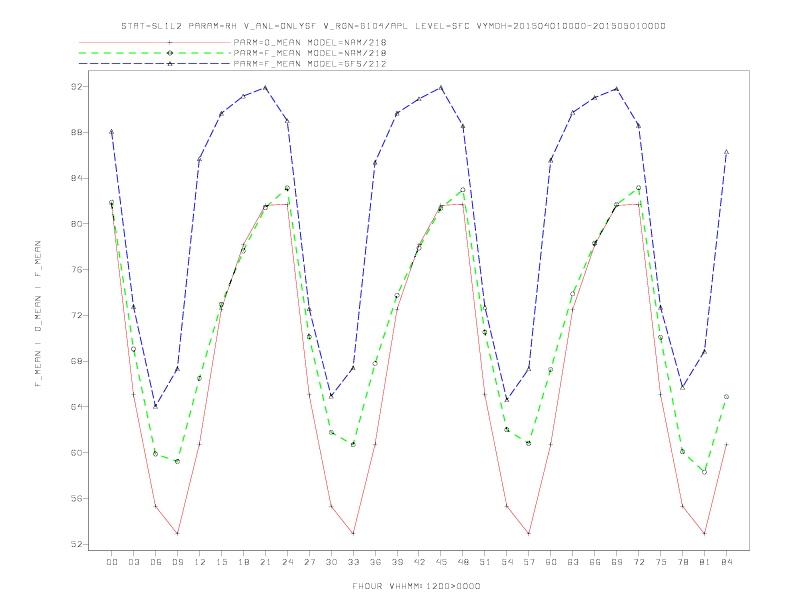
Task: Click x-axis forecast hour label 18
Action: pos(243,562)
